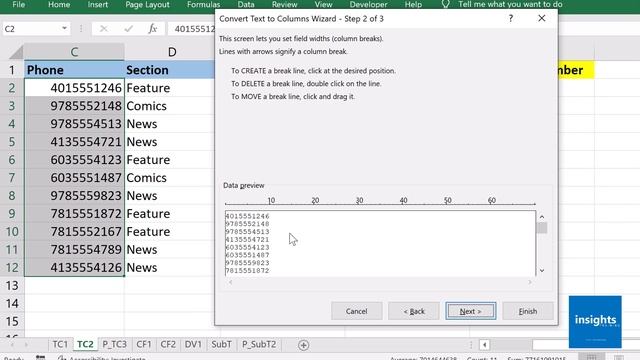Open the Insert ribbon tab
This screenshot has width=640, height=360.
point(98,4)
